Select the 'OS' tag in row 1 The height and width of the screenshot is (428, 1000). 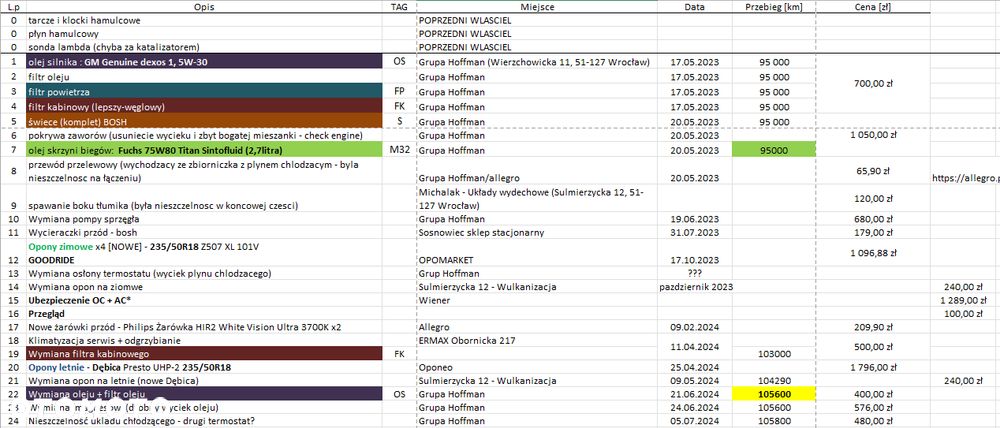399,62
